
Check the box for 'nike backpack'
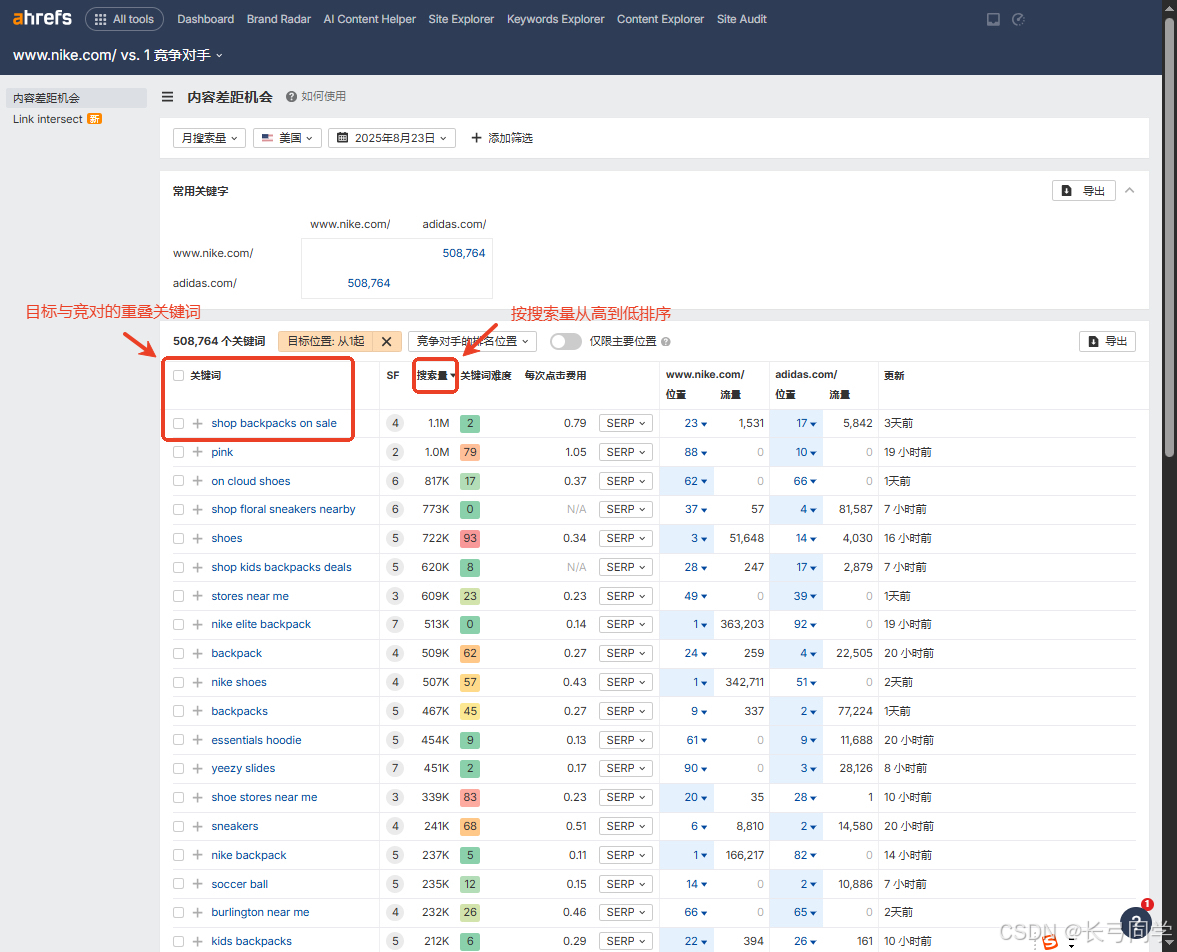[x=179, y=855]
